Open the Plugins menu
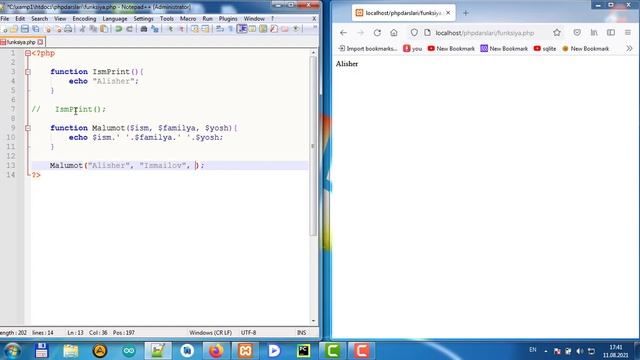 228,19
